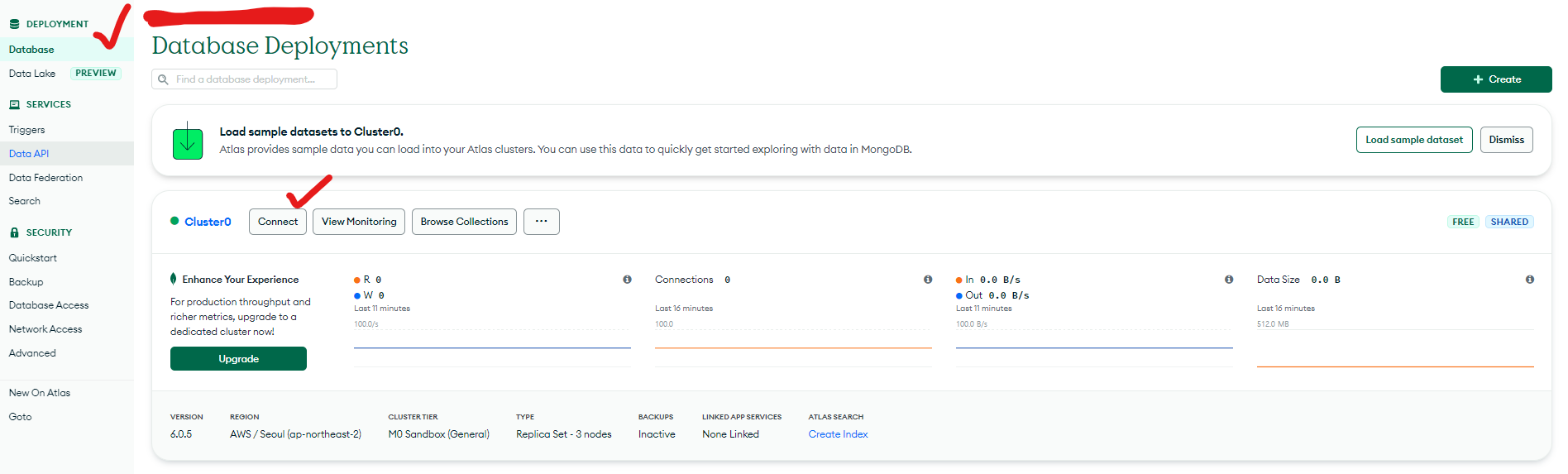Click the search magnifier icon
1568x474 pixels.
(x=163, y=79)
